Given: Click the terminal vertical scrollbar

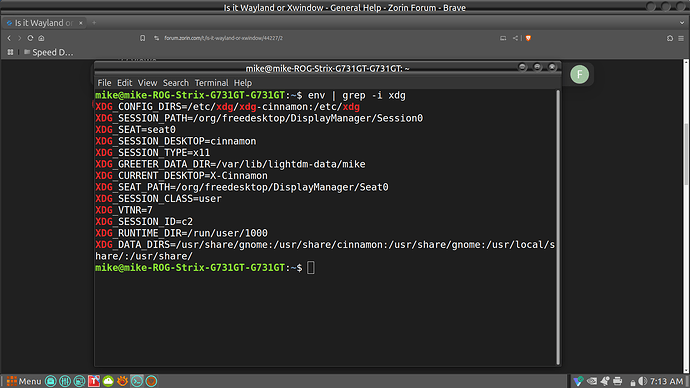Looking at the screenshot, I should [x=558, y=227].
